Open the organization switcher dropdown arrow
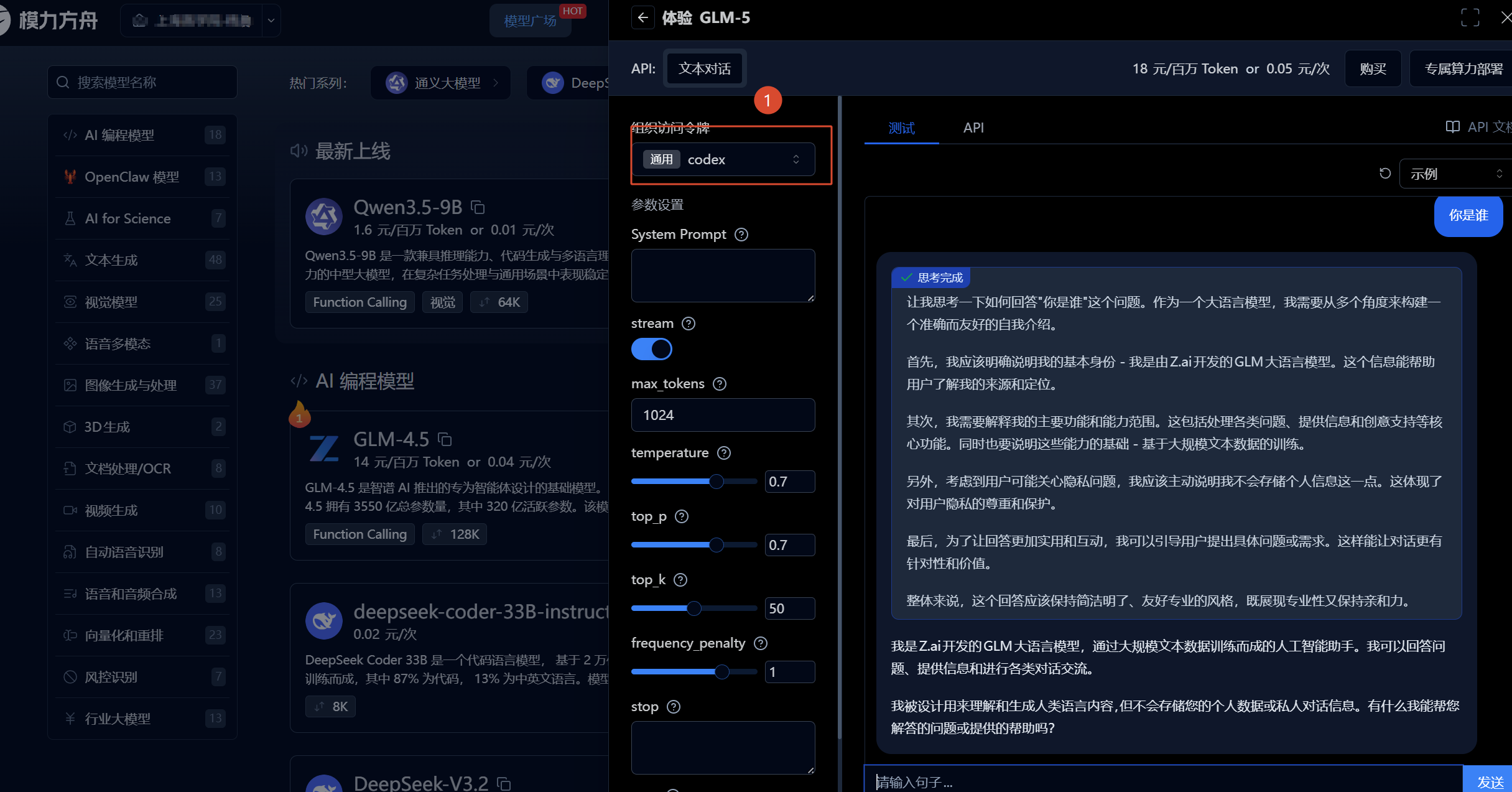 271,21
